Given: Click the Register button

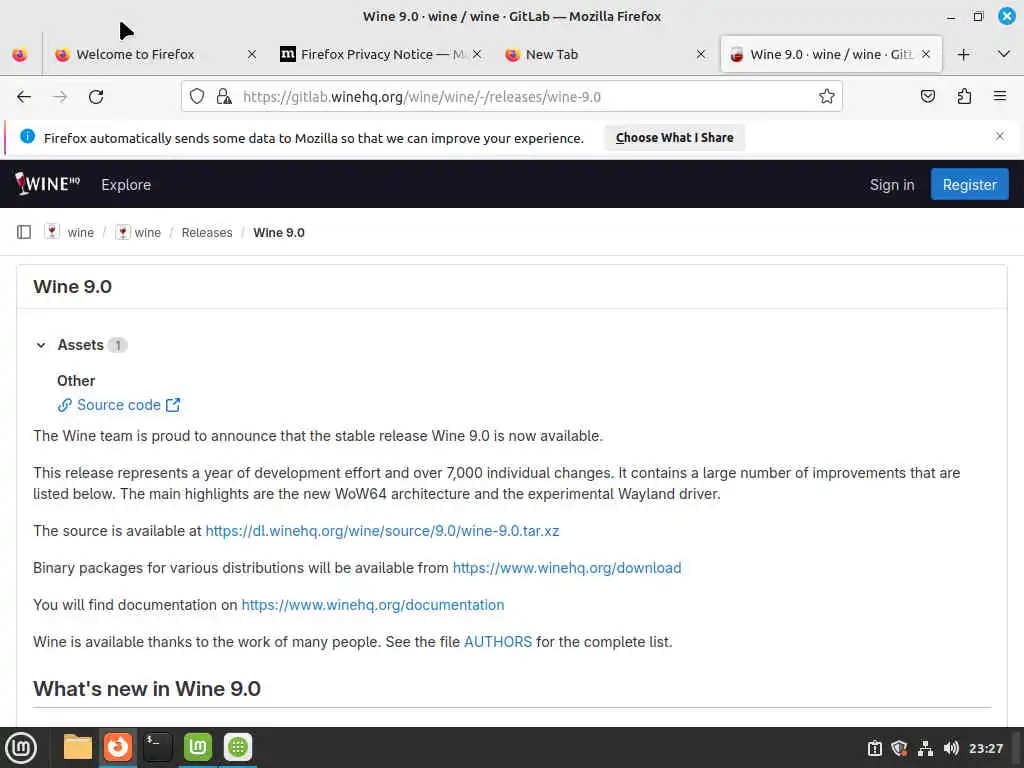Looking at the screenshot, I should [969, 185].
